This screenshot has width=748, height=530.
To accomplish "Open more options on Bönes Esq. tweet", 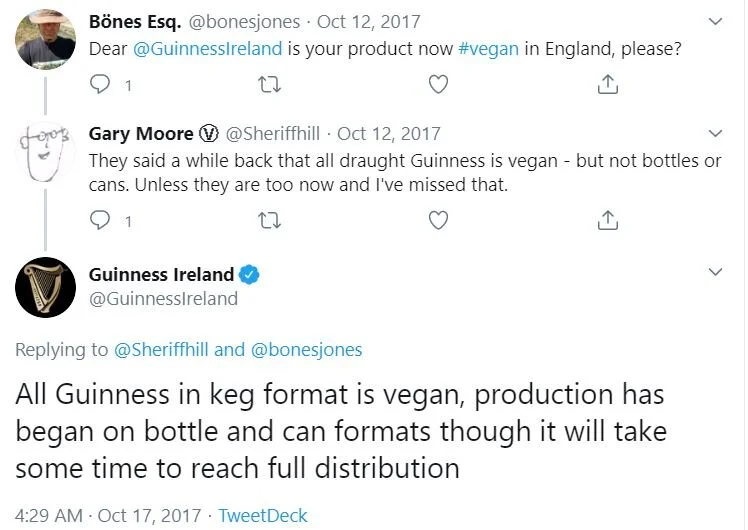I will coord(716,20).
